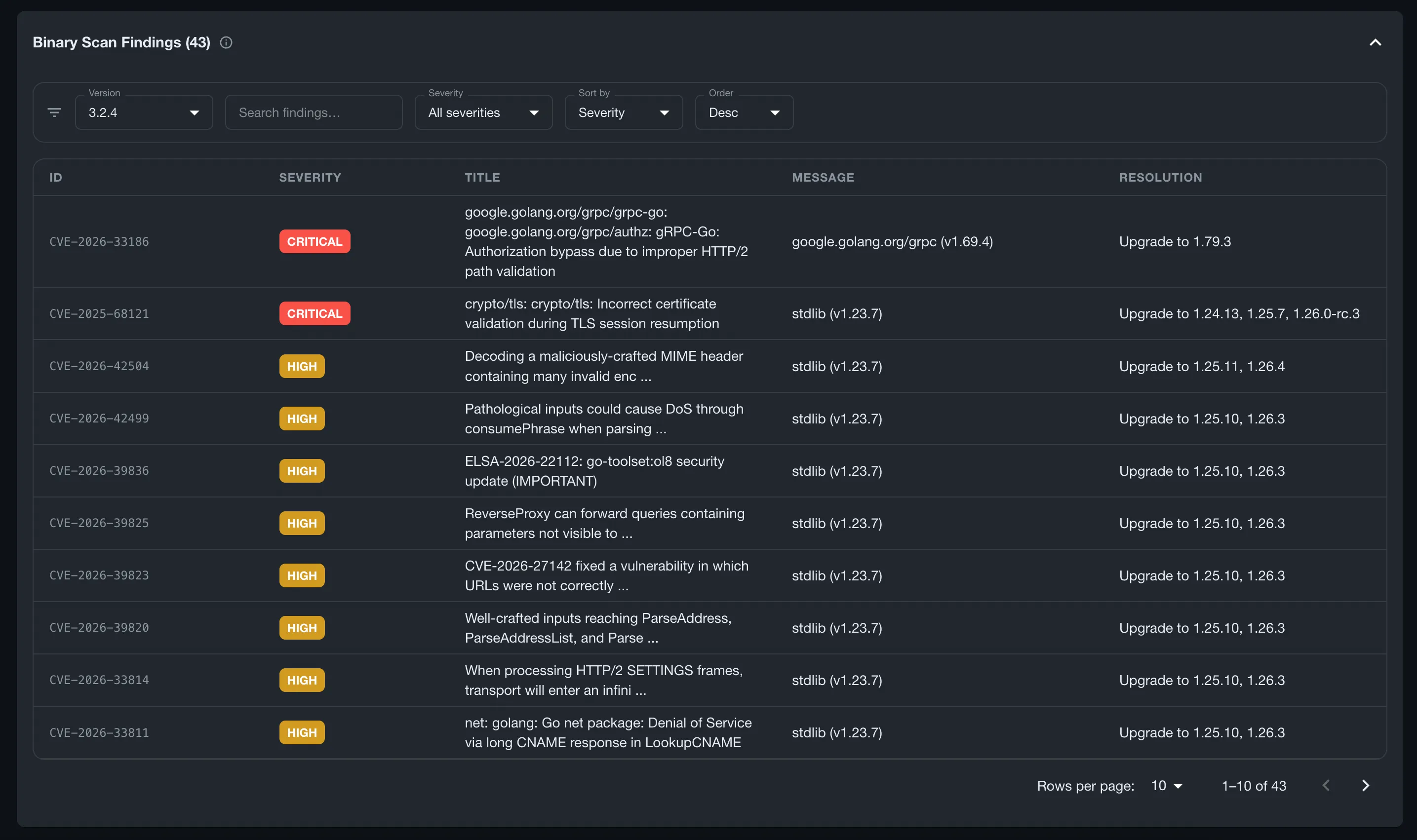Change the Desc order dropdown
Image resolution: width=1417 pixels, height=840 pixels.
pyautogui.click(x=744, y=113)
